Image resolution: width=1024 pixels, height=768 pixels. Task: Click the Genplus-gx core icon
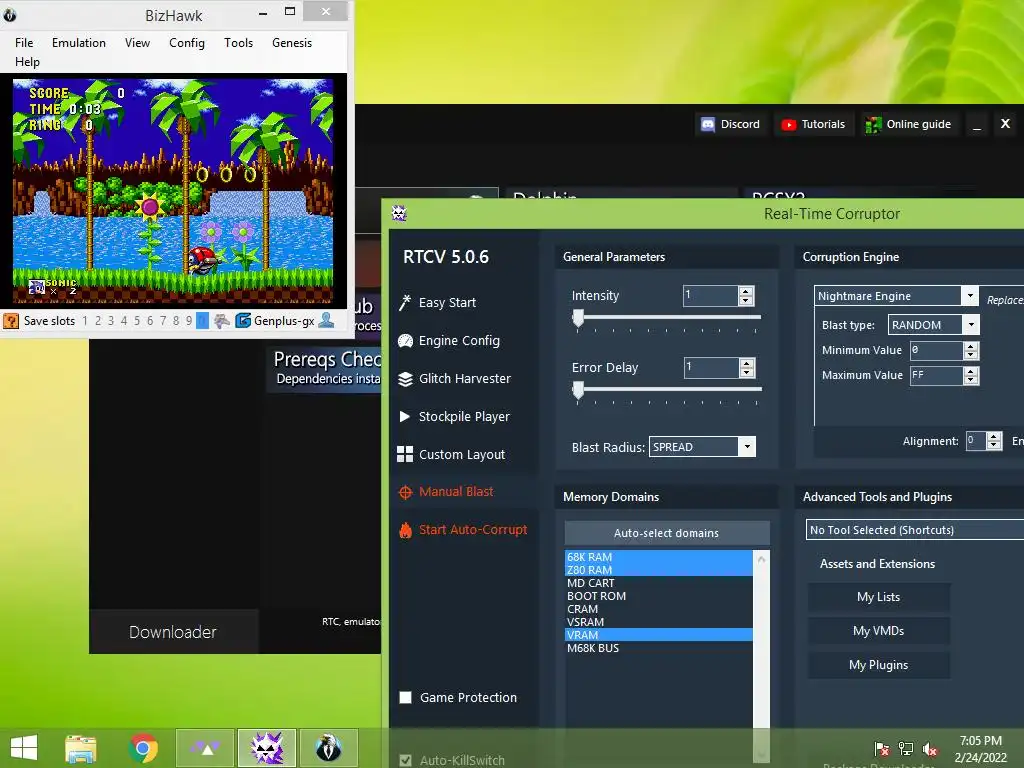pos(243,321)
